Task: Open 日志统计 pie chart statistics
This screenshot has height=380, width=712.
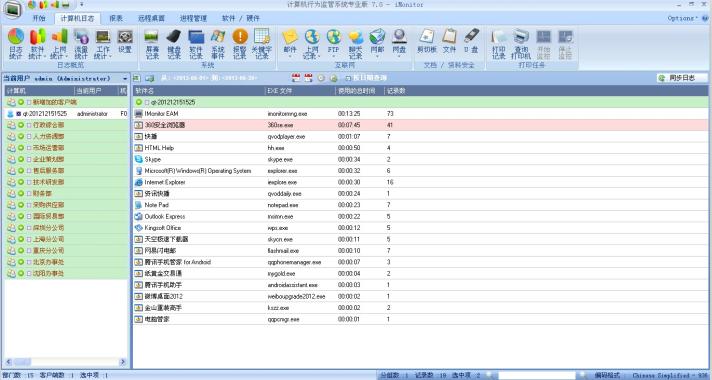Action: click(x=16, y=44)
